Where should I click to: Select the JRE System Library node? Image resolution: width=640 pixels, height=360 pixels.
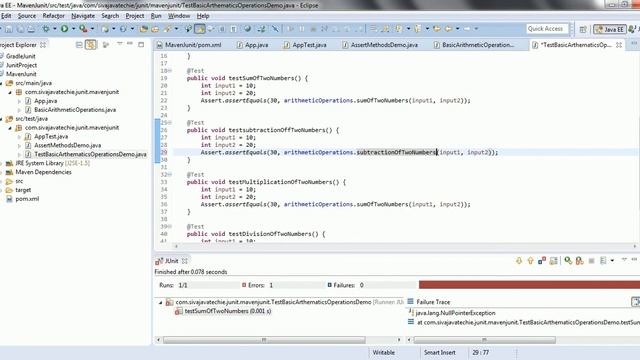(52, 163)
